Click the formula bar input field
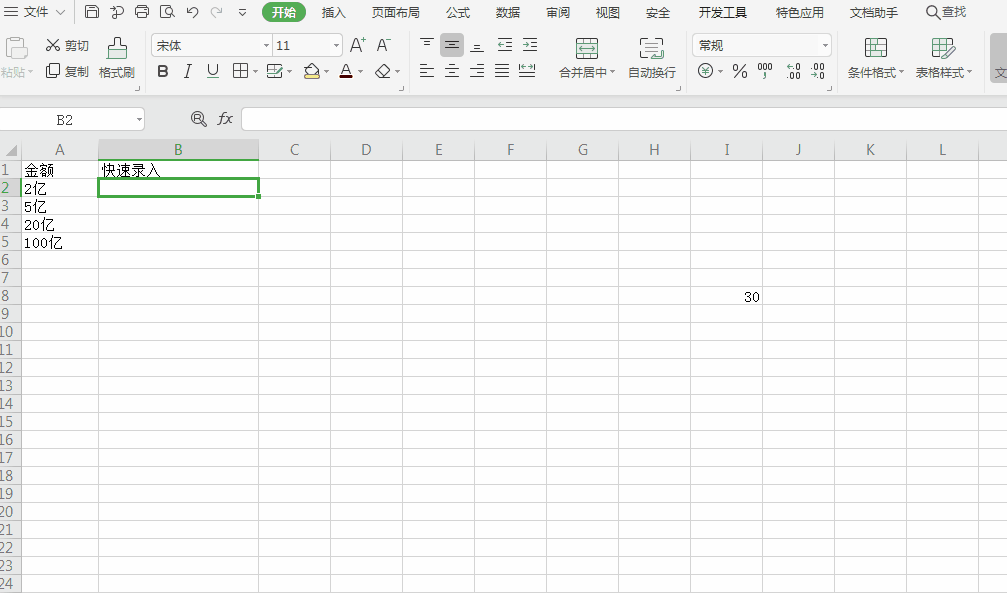The width and height of the screenshot is (1007, 593). [x=624, y=119]
